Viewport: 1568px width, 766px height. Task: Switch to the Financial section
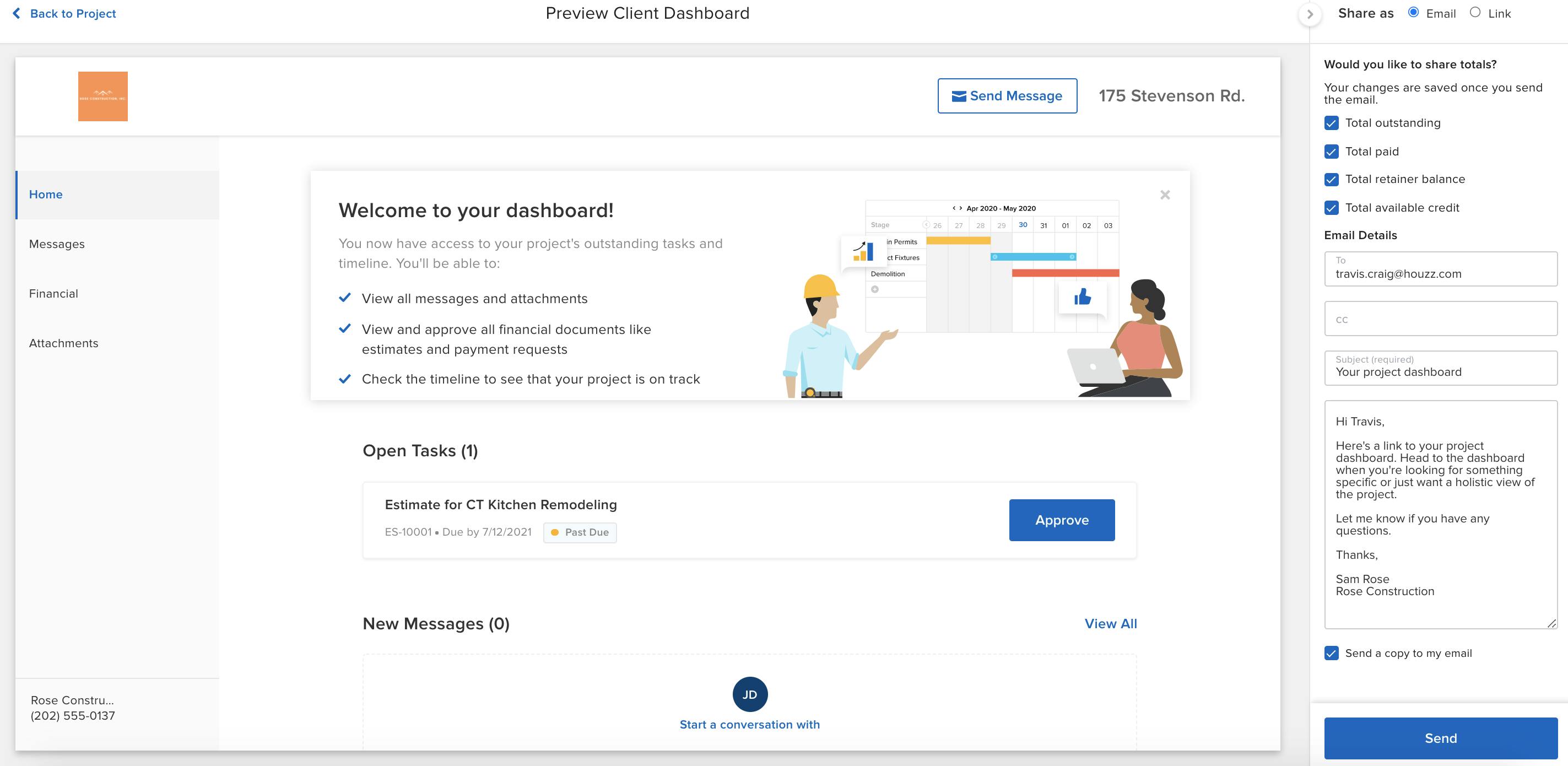pyautogui.click(x=53, y=293)
